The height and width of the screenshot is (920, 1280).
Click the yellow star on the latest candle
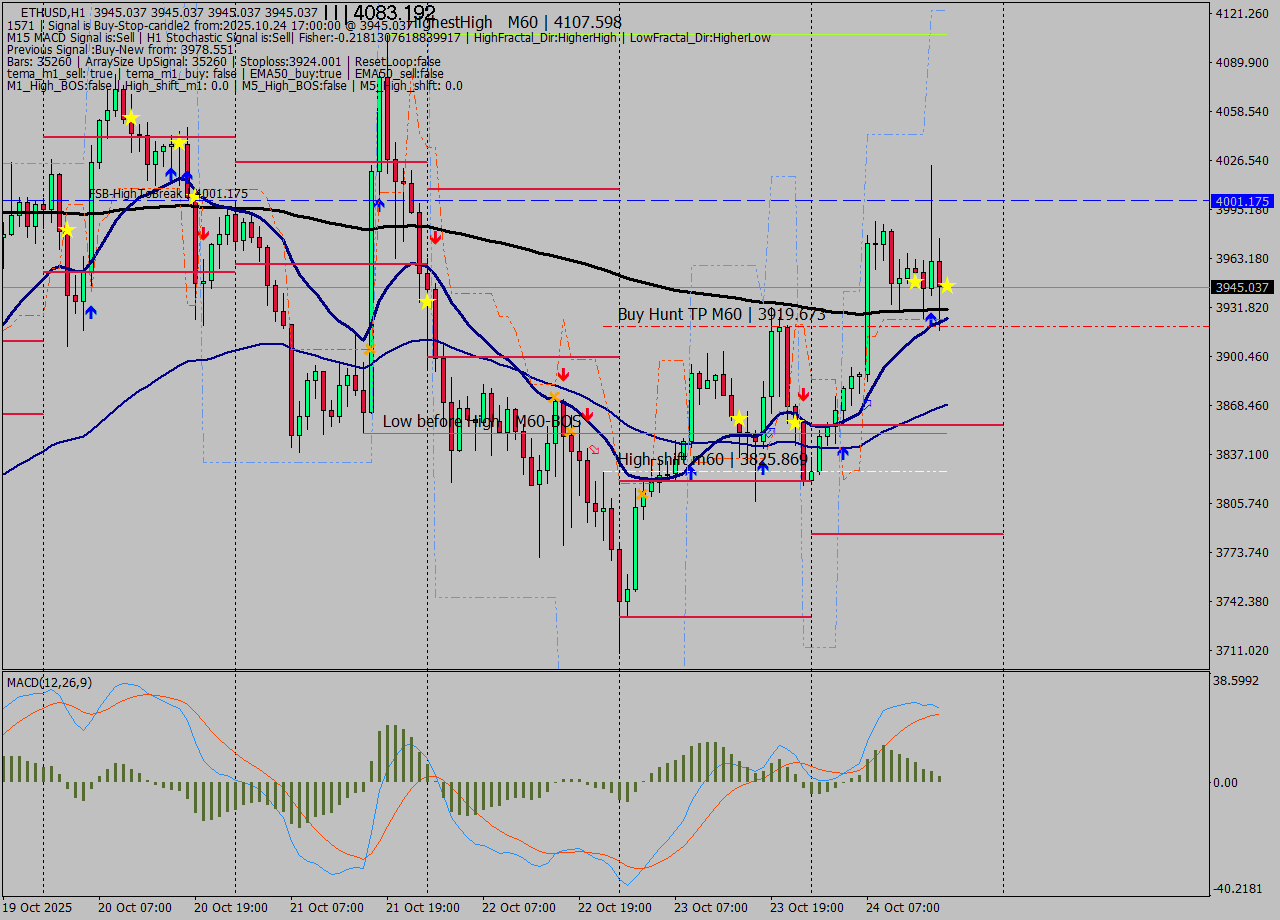946,286
